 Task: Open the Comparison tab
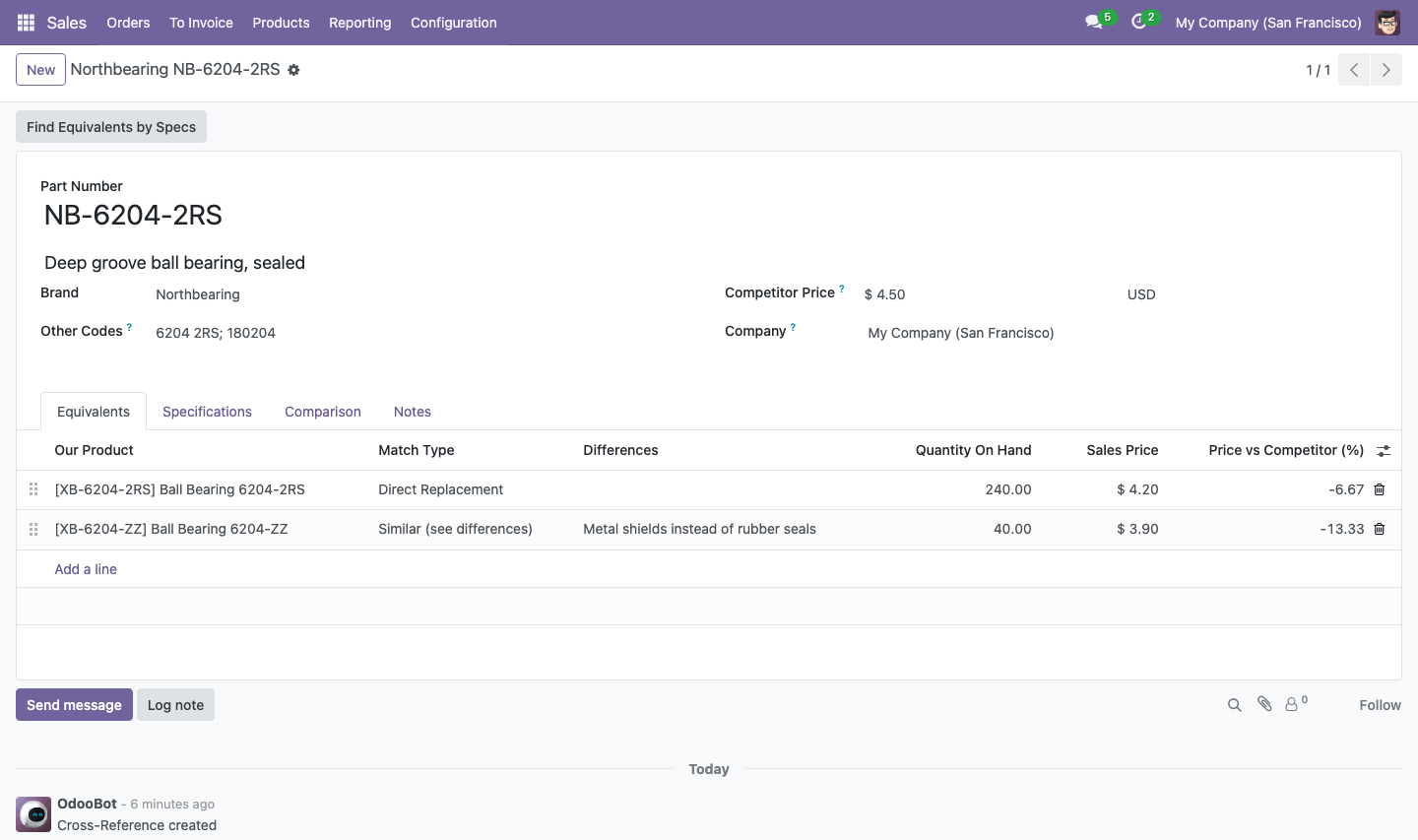click(323, 412)
